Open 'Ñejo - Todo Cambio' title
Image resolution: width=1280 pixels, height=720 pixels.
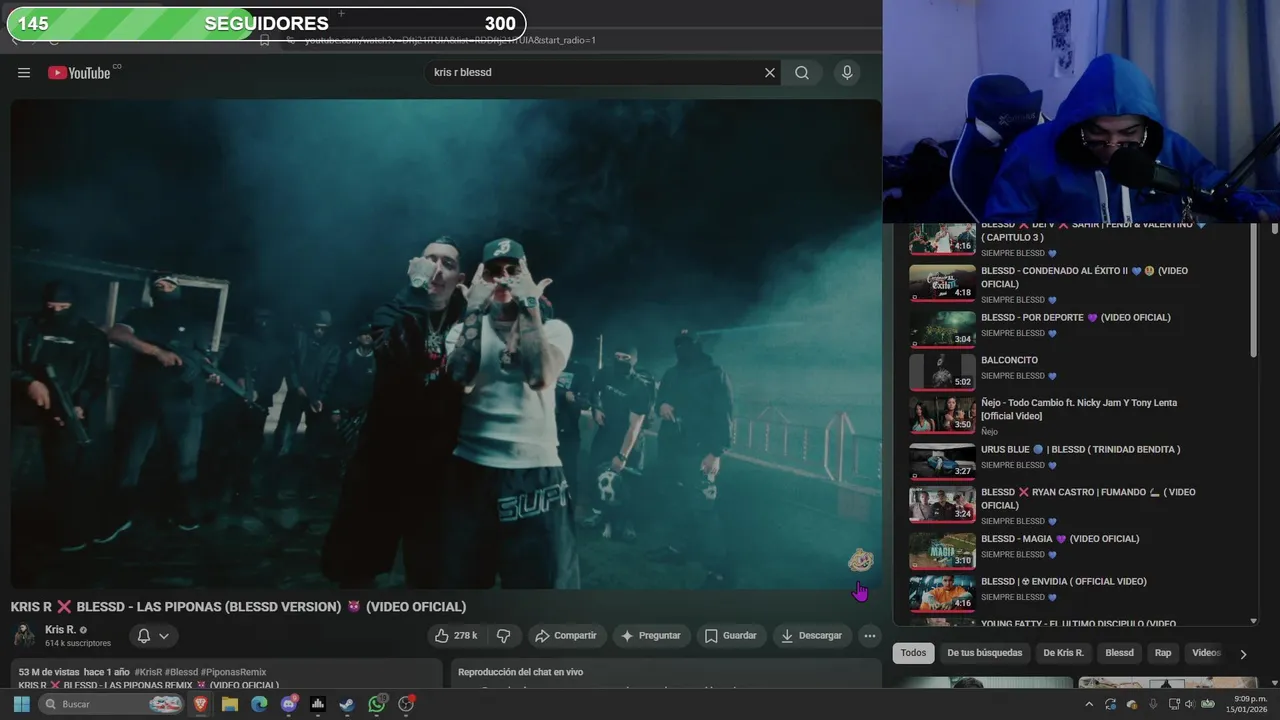[1079, 409]
